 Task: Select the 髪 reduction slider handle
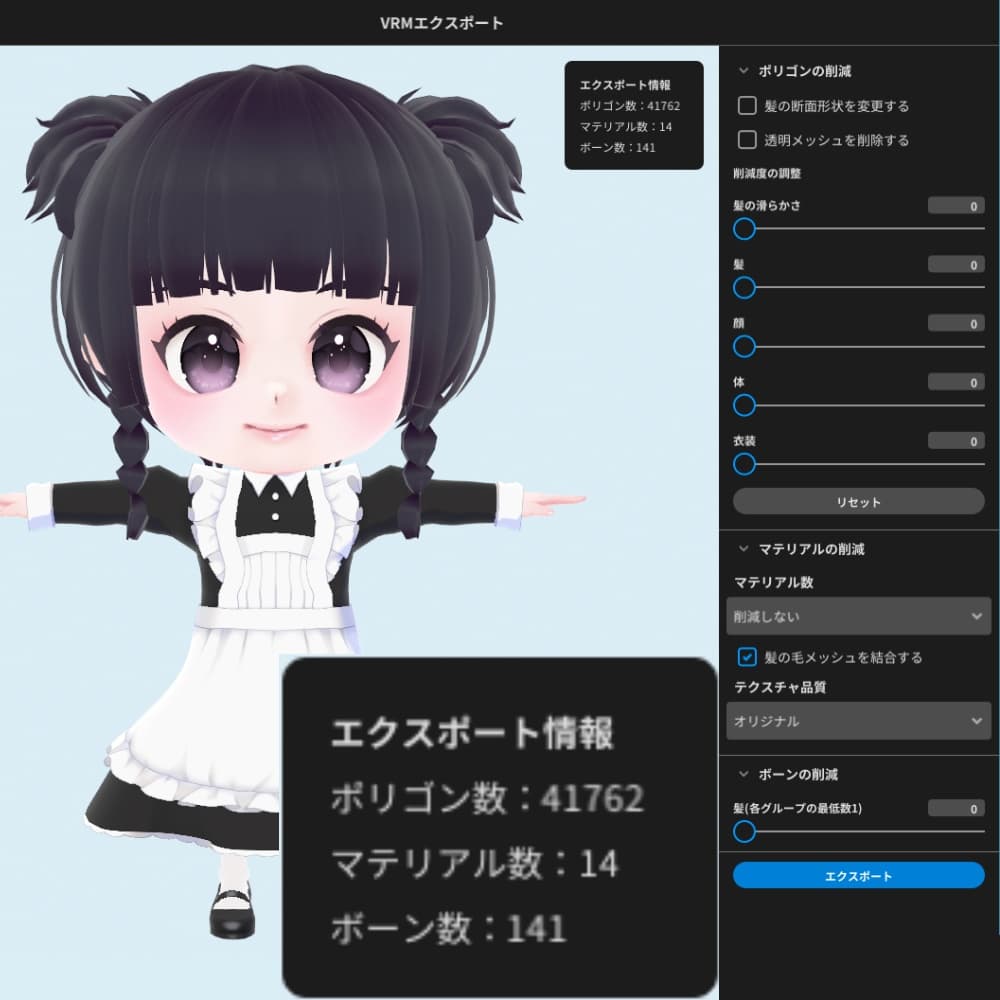click(x=744, y=288)
